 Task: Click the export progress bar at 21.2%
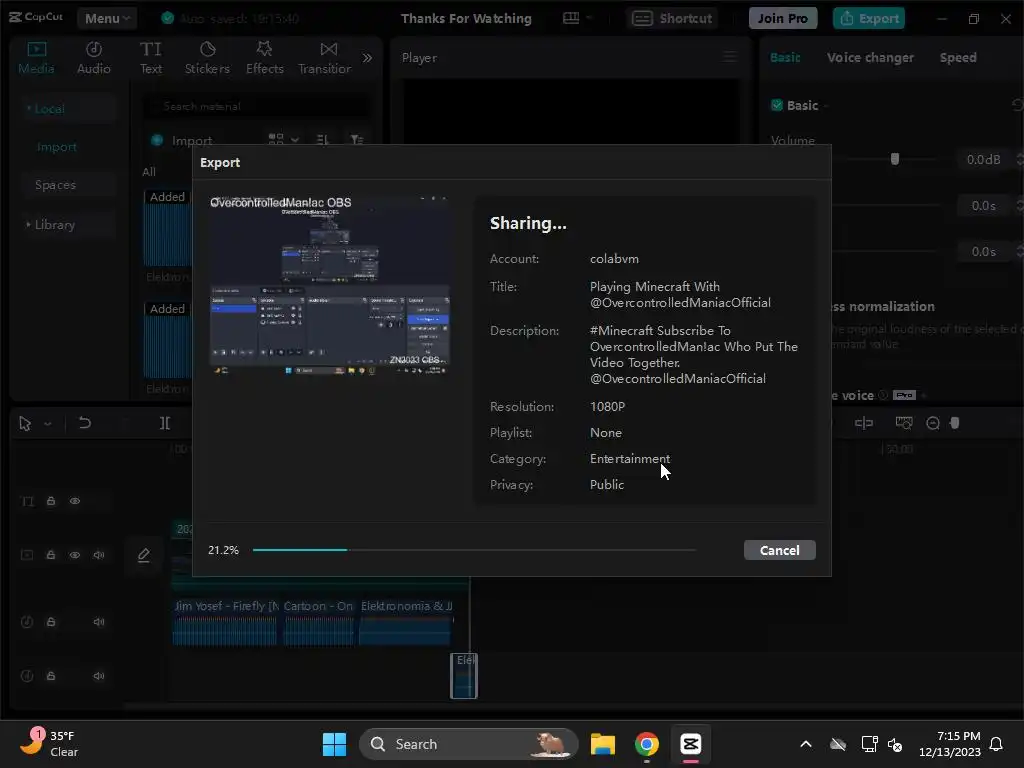[474, 550]
